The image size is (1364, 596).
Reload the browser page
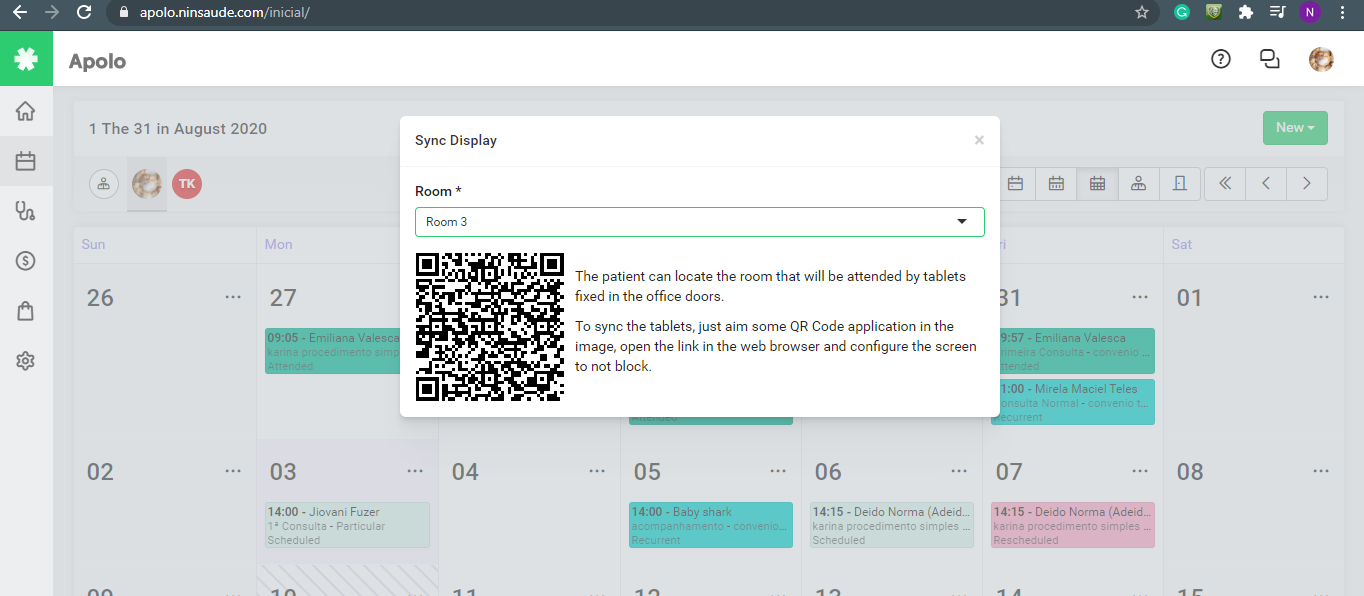[x=84, y=13]
